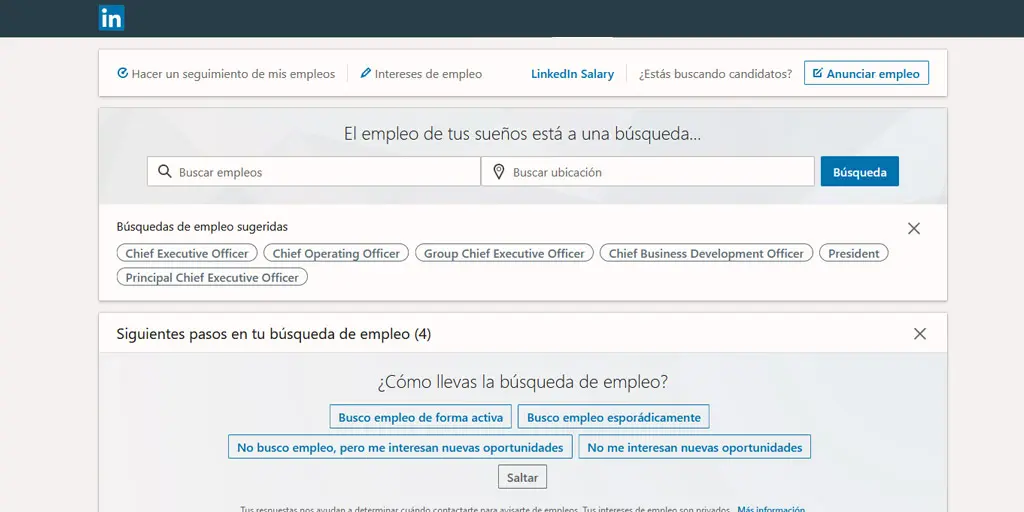Click the Siguientes pasos en tu búsqueda heading
Screen dimensions: 1024x512
coord(274,334)
